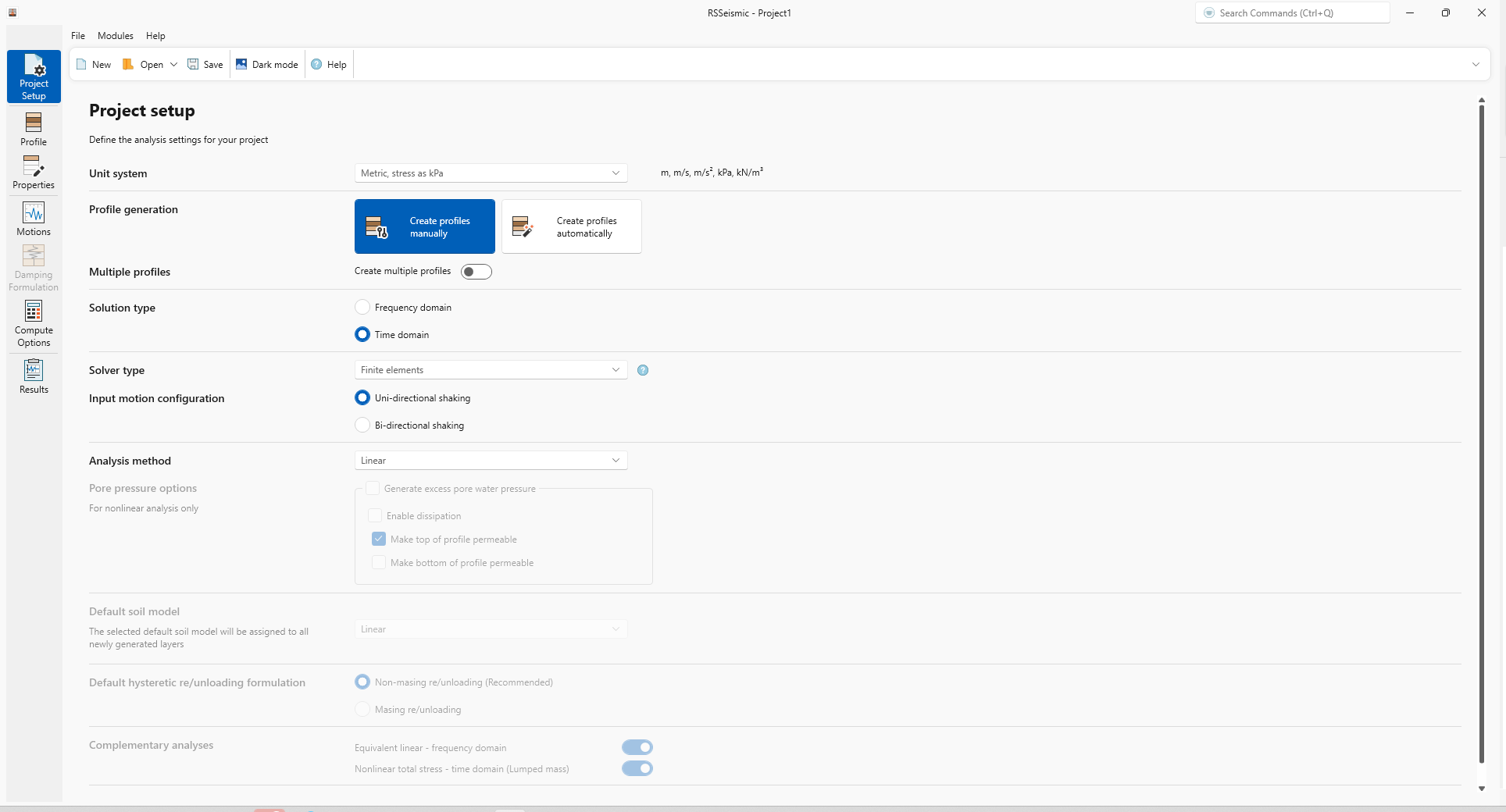This screenshot has height=812, width=1506.
Task: Open the Solver type dropdown
Action: 491,370
